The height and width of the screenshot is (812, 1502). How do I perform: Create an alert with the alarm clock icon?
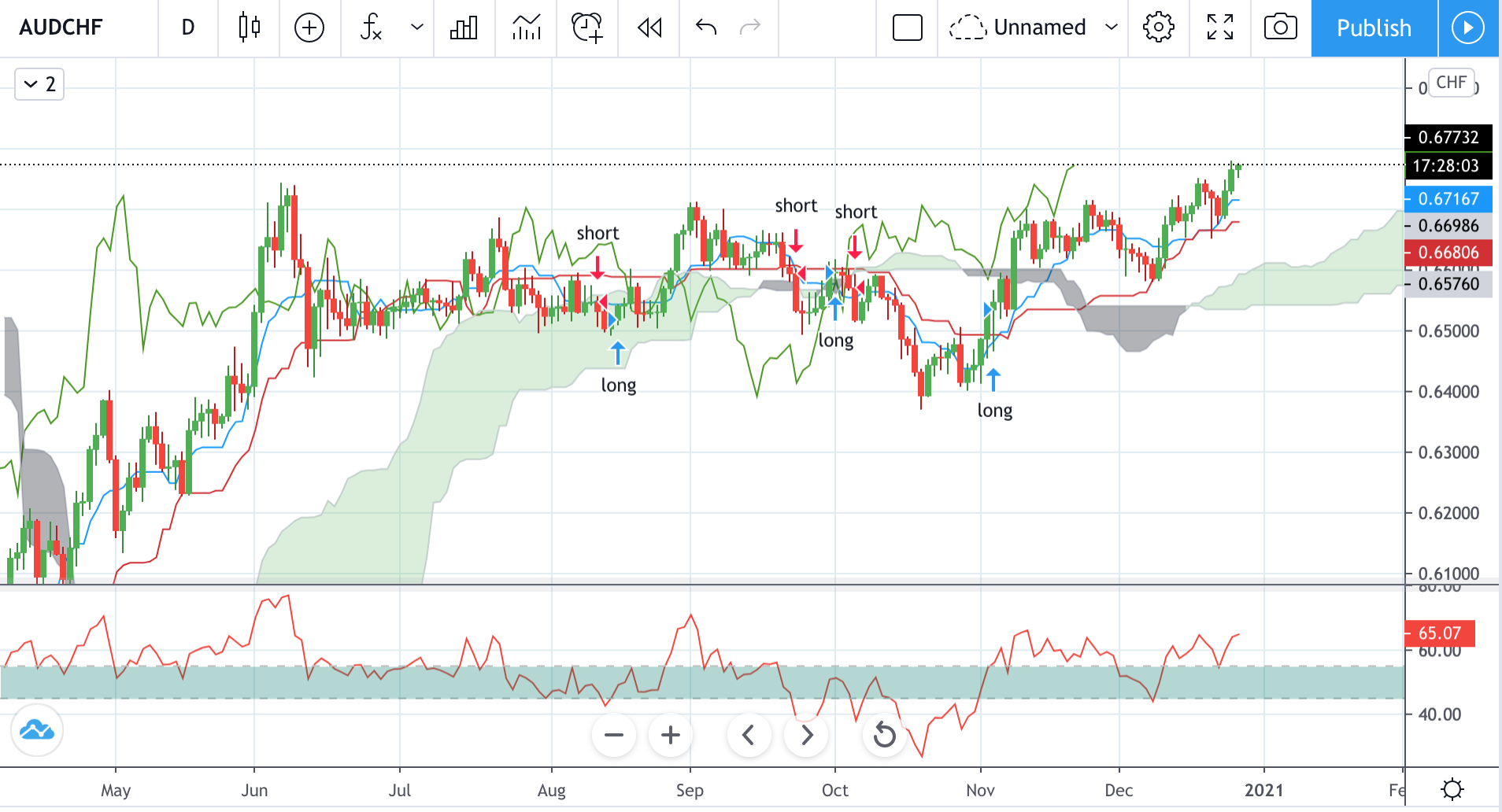pos(587,28)
